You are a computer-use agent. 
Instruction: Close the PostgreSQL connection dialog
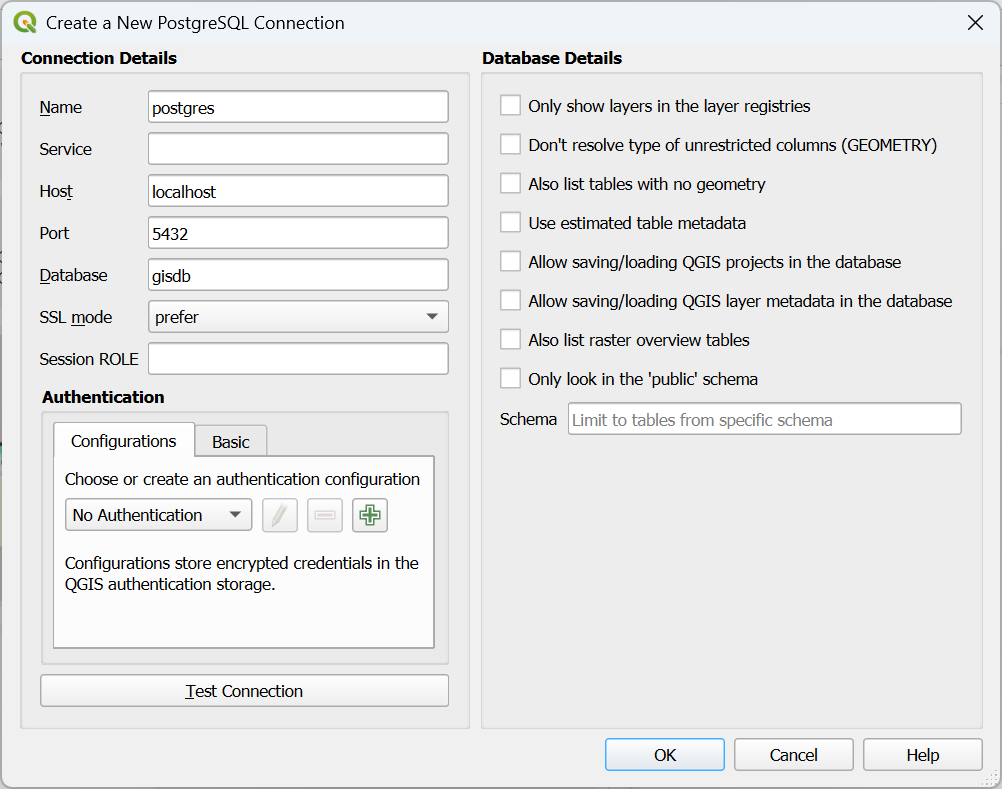975,22
